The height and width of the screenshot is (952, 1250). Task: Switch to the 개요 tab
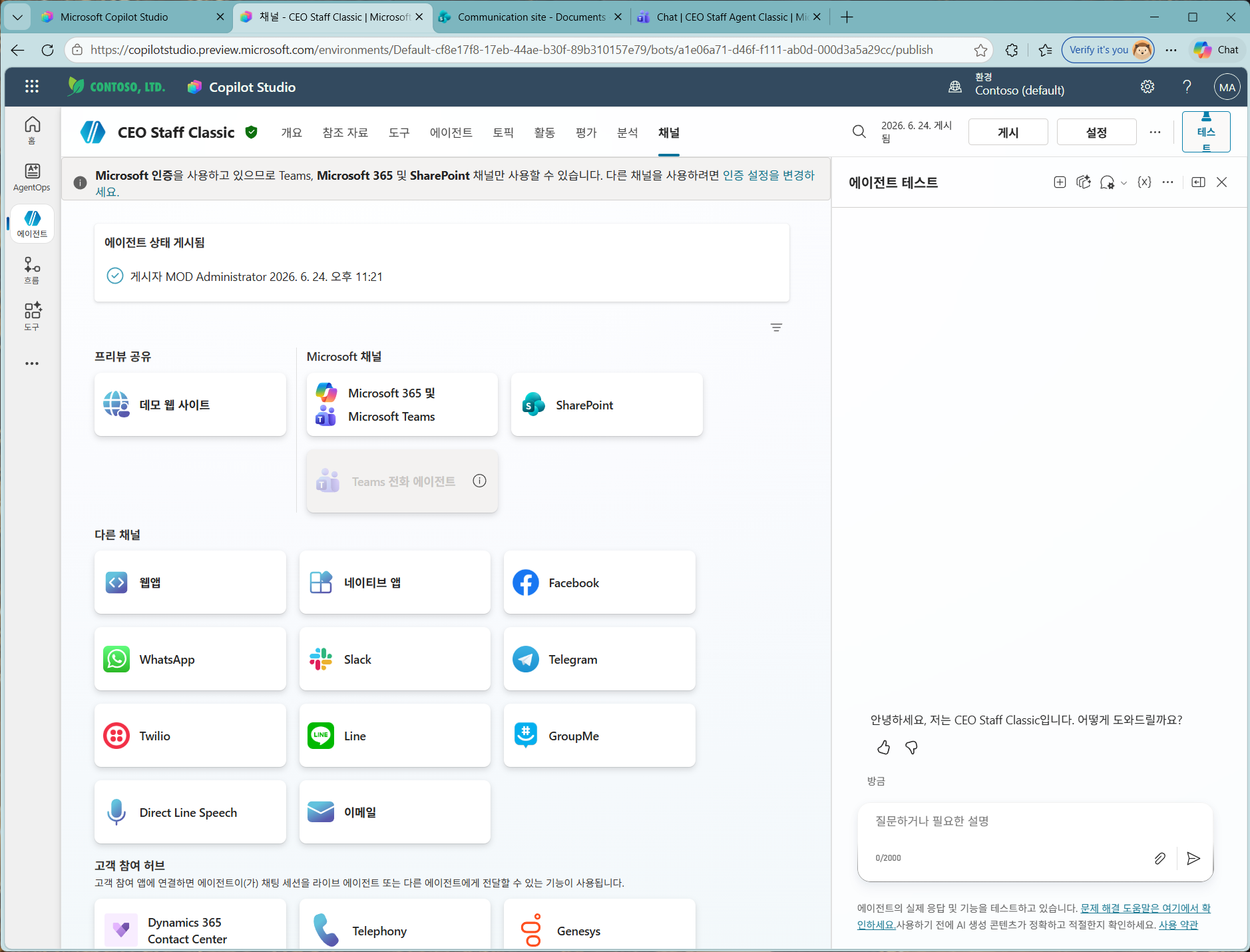[x=292, y=132]
